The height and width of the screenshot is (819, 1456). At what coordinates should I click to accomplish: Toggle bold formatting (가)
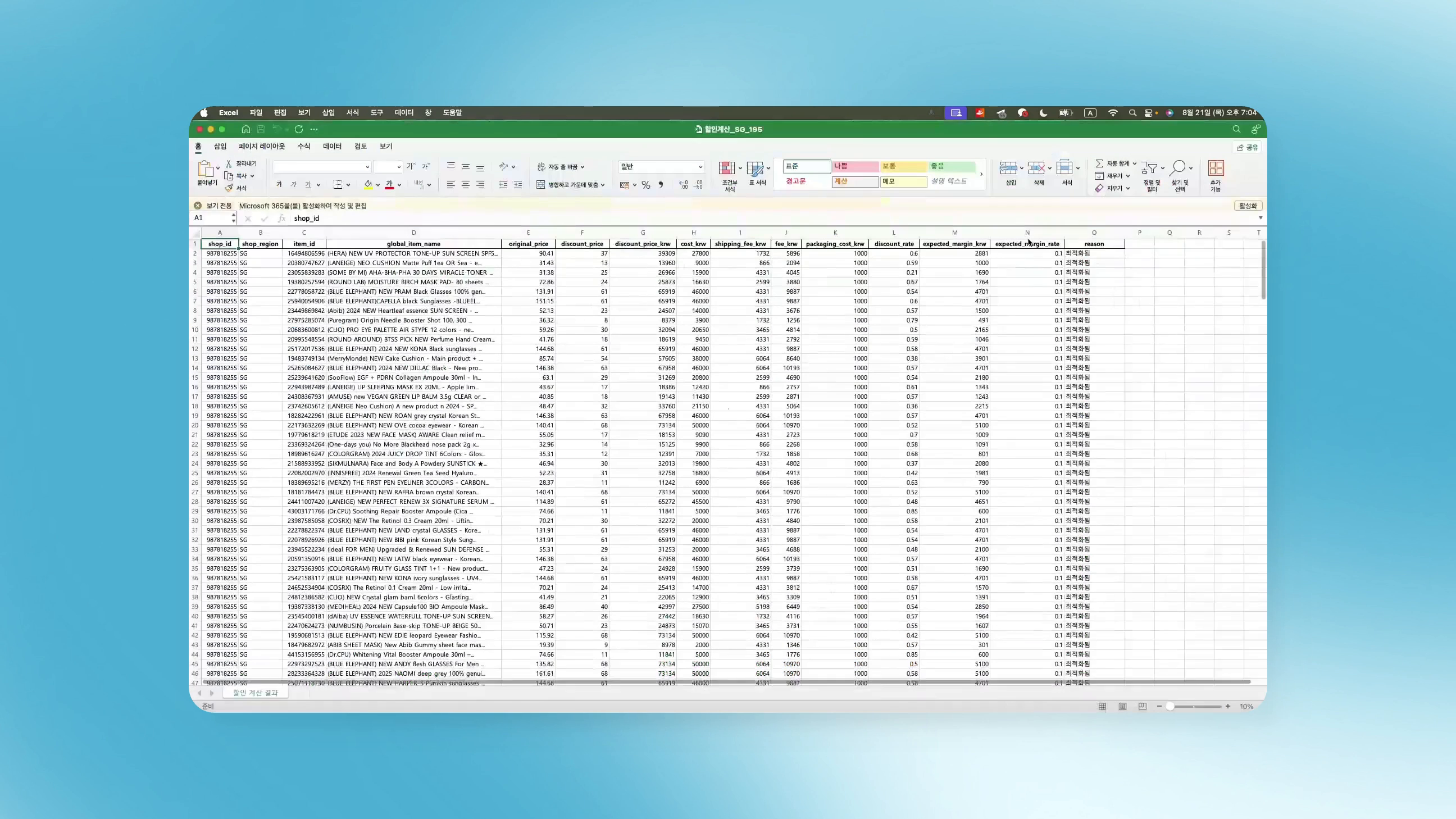280,184
